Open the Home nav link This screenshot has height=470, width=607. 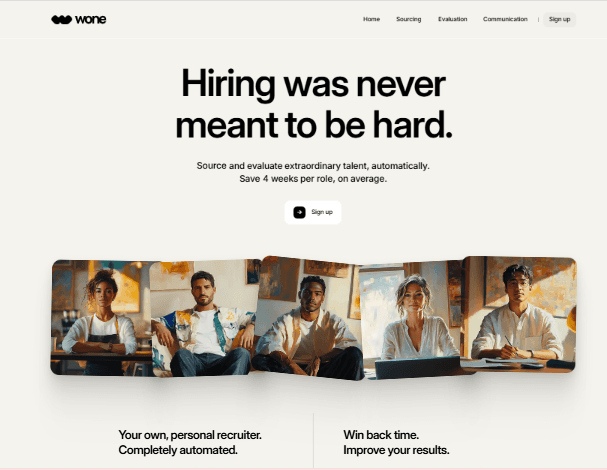[x=371, y=19]
